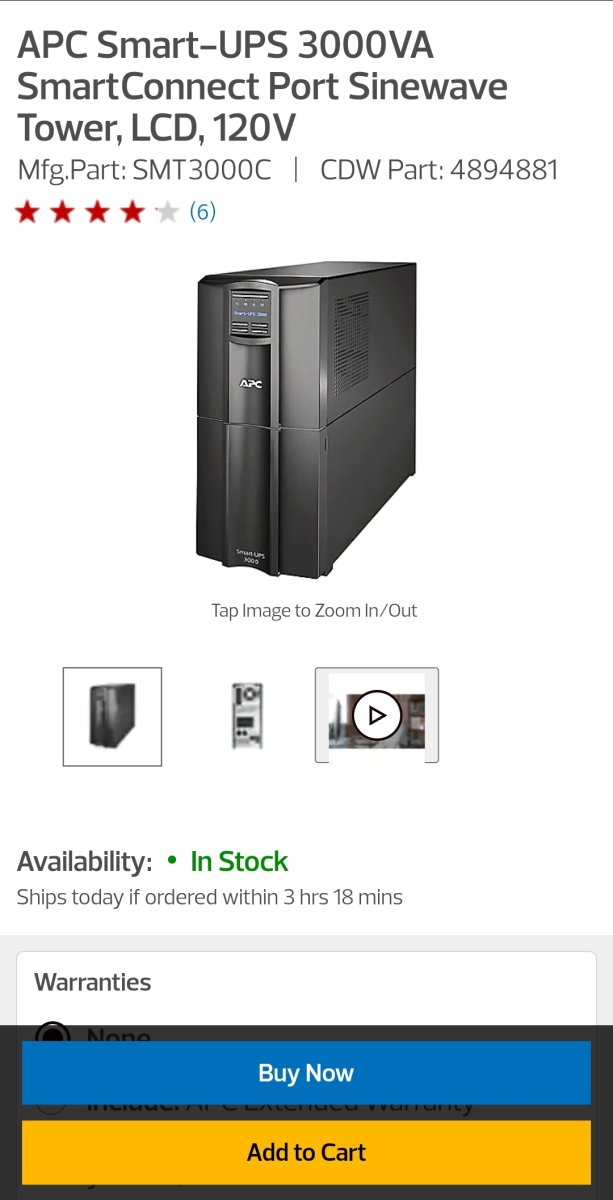The image size is (613, 1200).
Task: Click the fourth red rating star
Action: pyautogui.click(x=132, y=212)
